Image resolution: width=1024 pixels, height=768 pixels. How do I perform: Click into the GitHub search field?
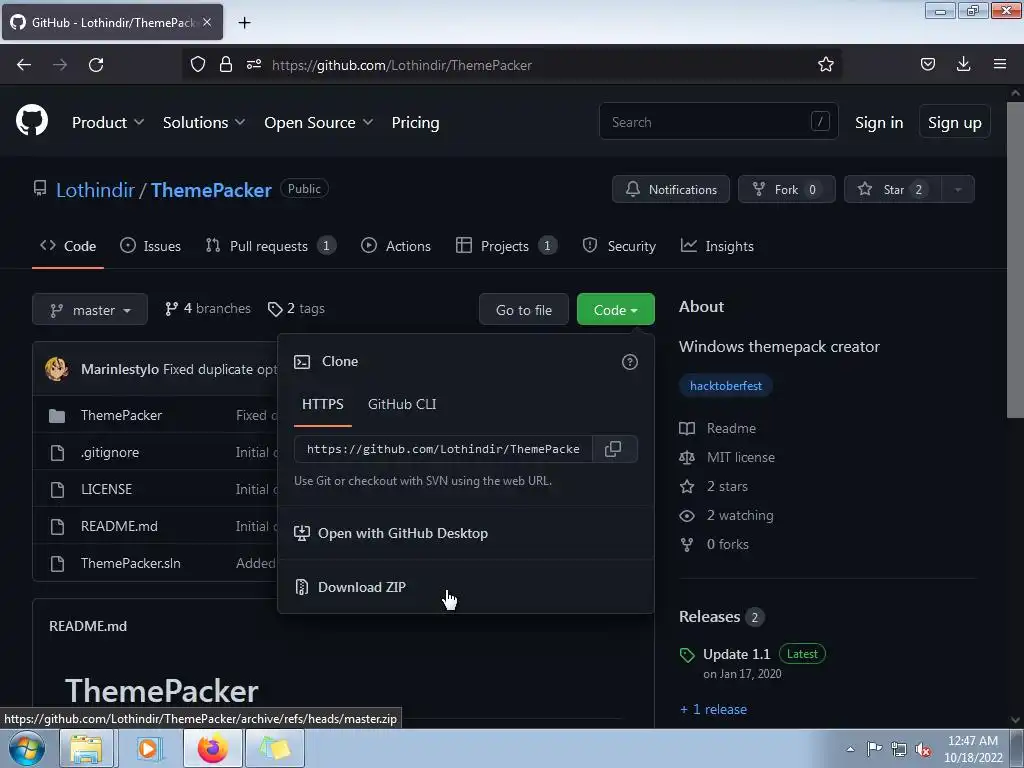click(718, 121)
